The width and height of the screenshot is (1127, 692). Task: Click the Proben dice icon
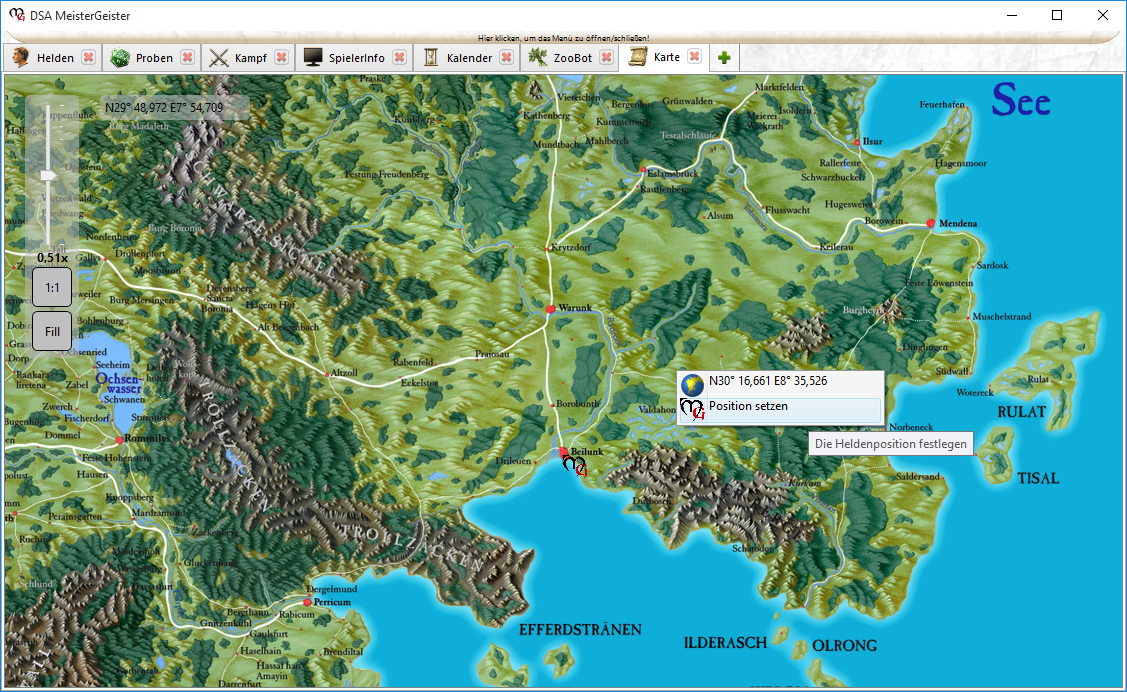120,57
